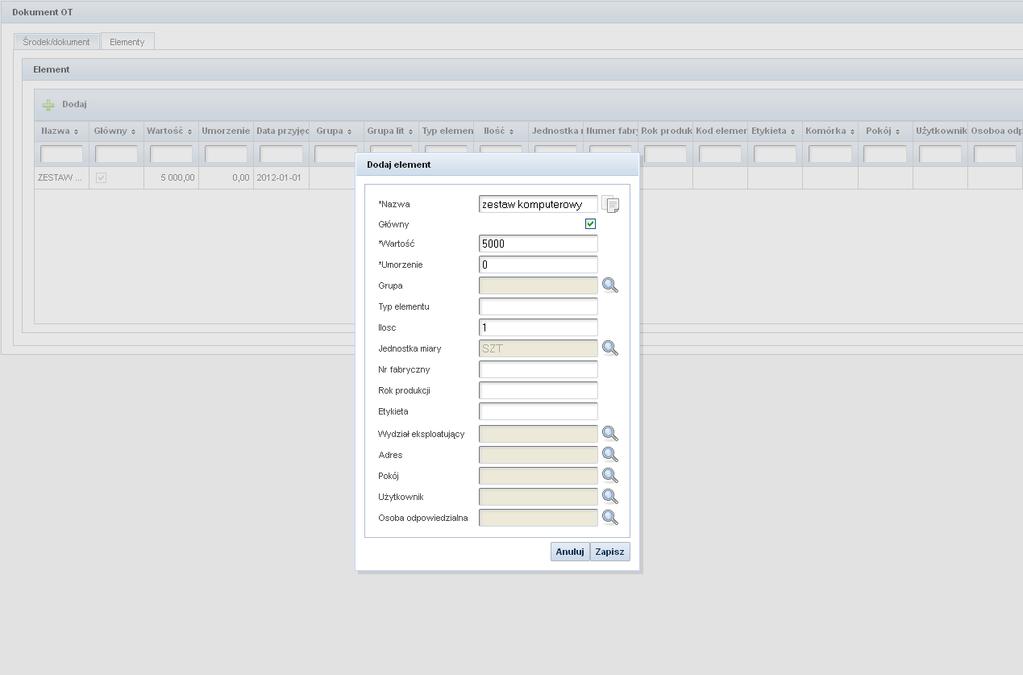The image size is (1023, 675).
Task: Click the Etykieta input field in dialog
Action: coord(538,411)
